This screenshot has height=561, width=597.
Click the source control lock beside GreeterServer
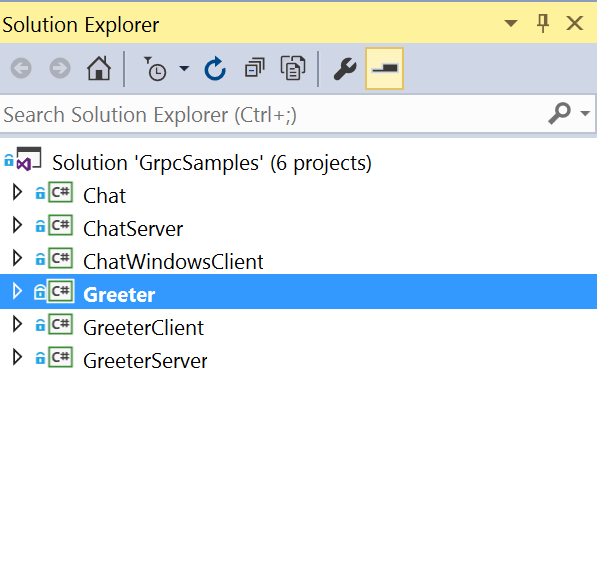[x=40, y=358]
